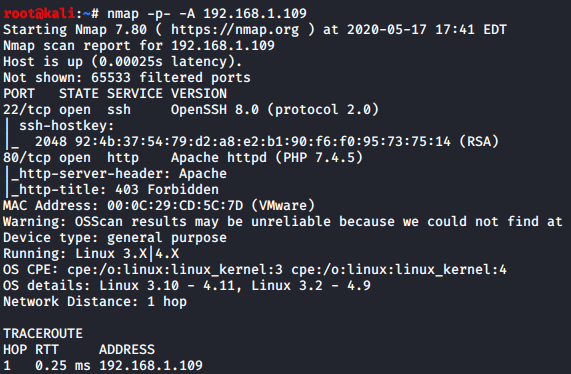Click the OpenSSH 8.0 version text

pos(215,110)
